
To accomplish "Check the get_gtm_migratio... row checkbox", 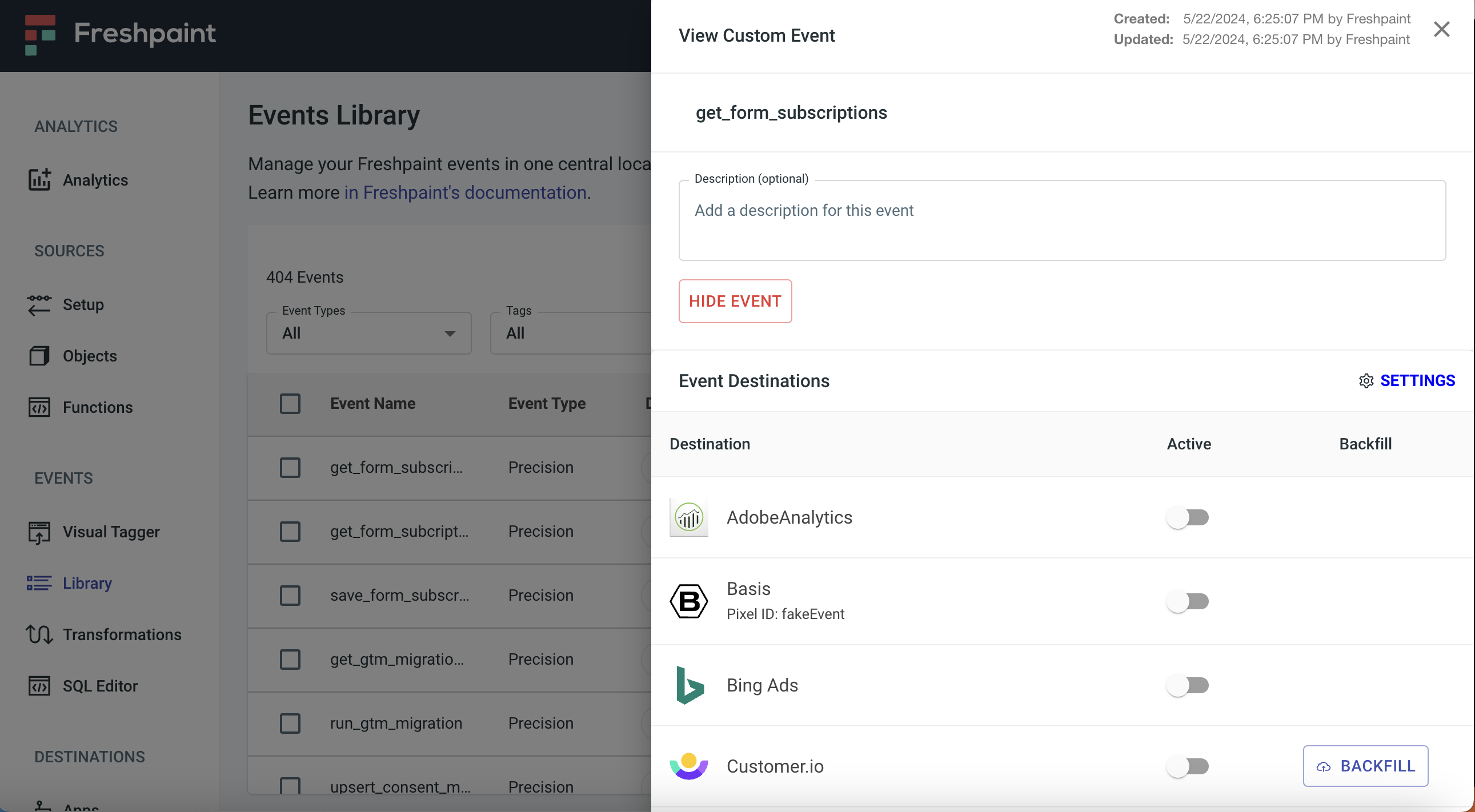I will [x=290, y=659].
